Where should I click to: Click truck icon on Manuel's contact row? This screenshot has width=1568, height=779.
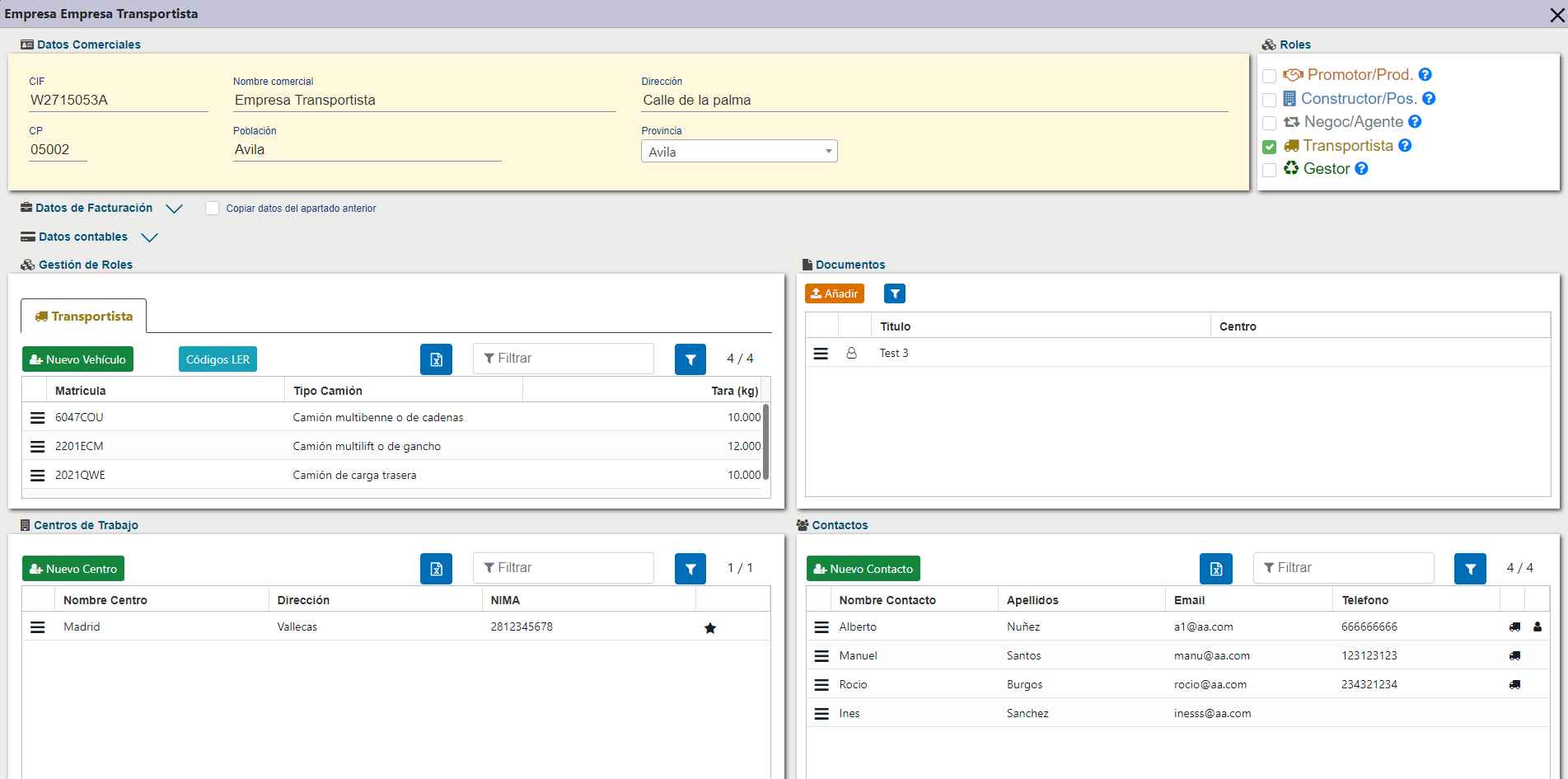point(1514,656)
